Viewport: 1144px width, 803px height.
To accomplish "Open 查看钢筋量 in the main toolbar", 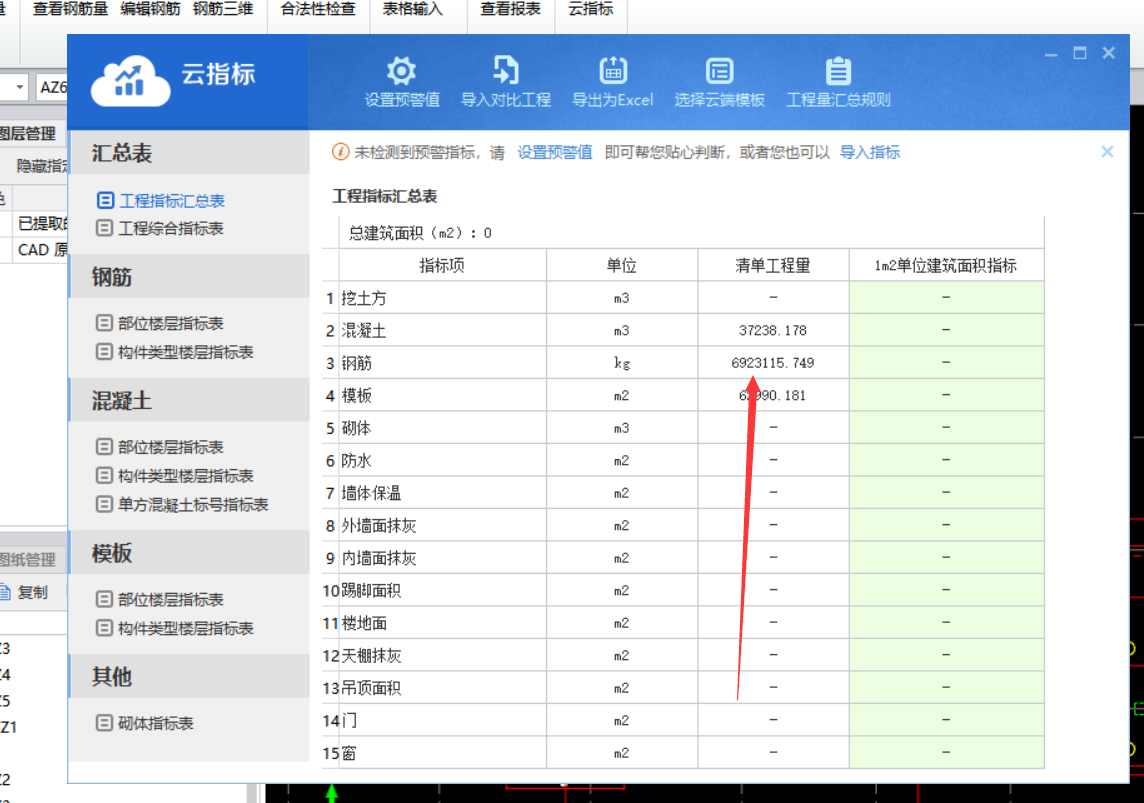I will click(70, 9).
